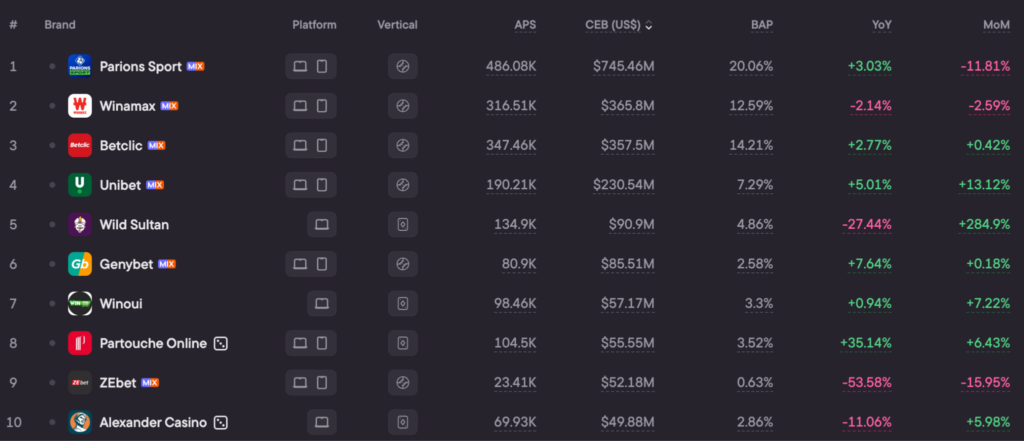Viewport: 1024px width, 441px height.
Task: Click the +13.12% MoM value
Action: click(984, 185)
